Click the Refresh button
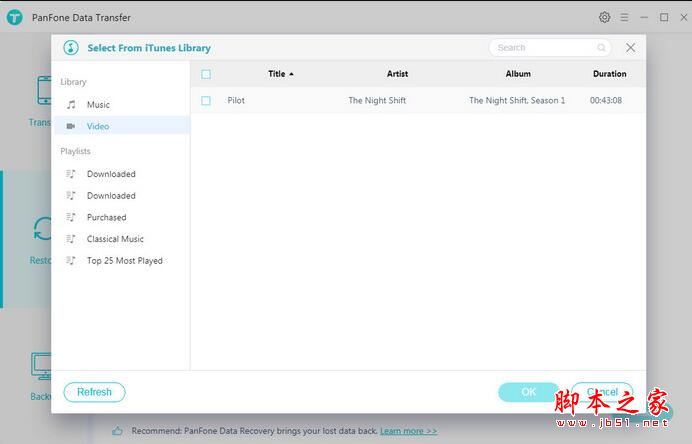Image resolution: width=692 pixels, height=444 pixels. click(94, 392)
